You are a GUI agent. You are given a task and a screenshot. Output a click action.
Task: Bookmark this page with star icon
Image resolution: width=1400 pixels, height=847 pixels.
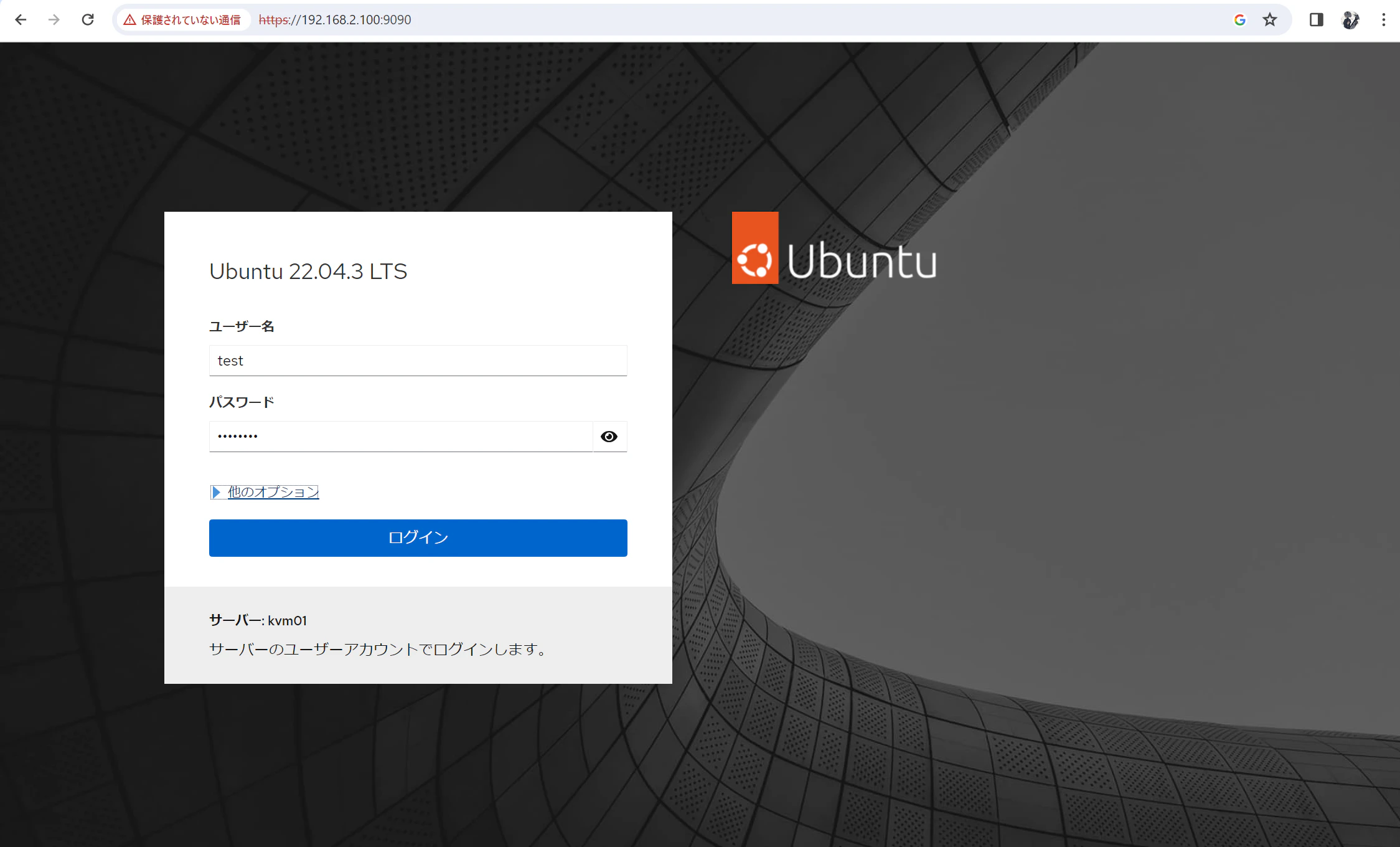coord(1270,20)
